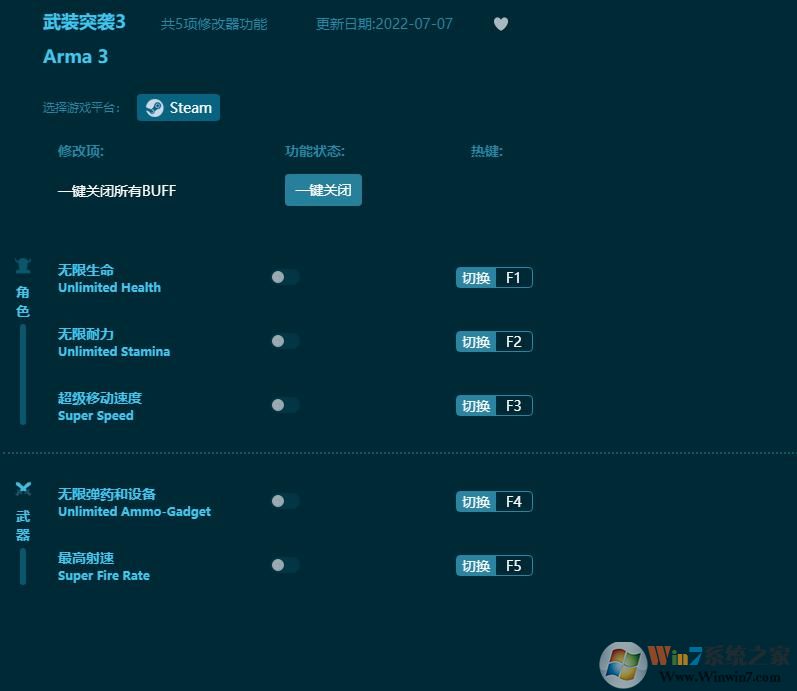
Task: Click the 超级移动速度 label
Action: point(100,398)
